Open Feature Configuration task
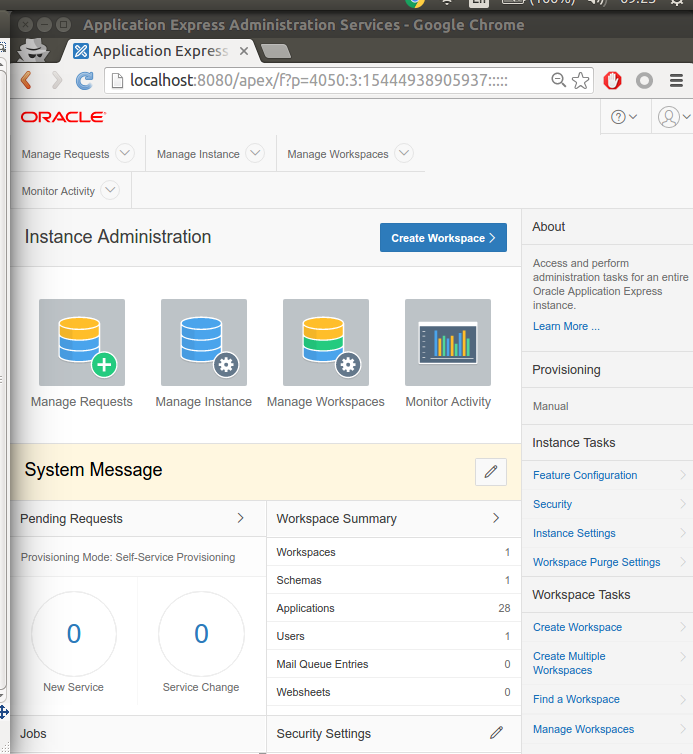The width and height of the screenshot is (693, 754). coord(585,475)
